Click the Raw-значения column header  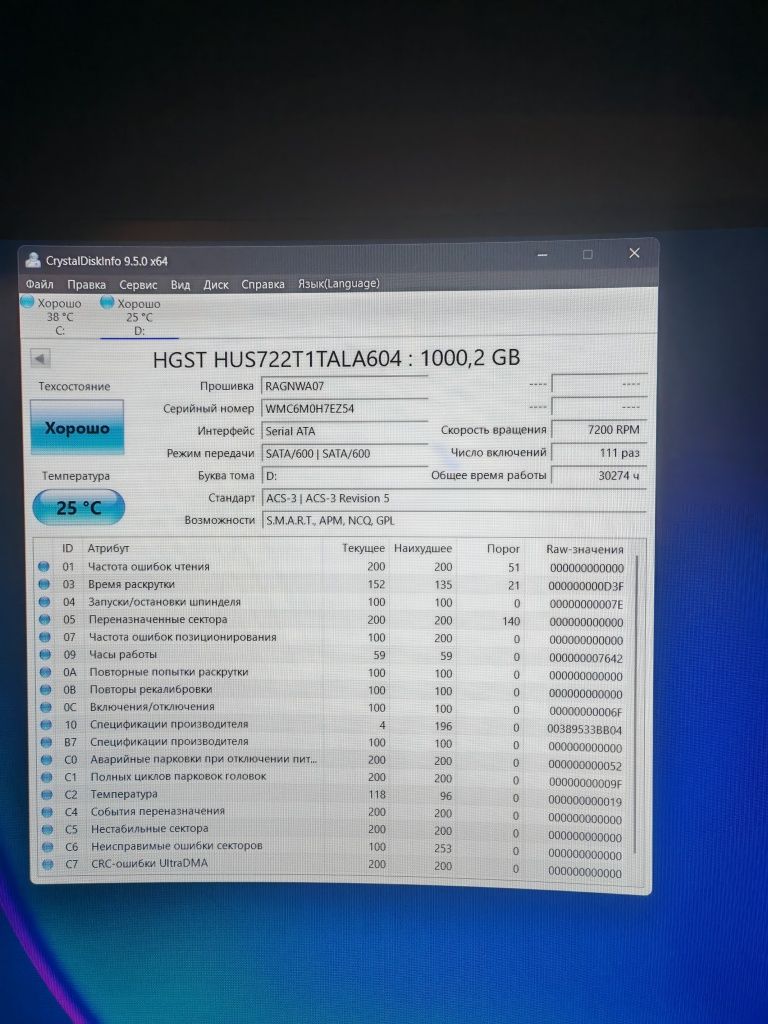584,550
